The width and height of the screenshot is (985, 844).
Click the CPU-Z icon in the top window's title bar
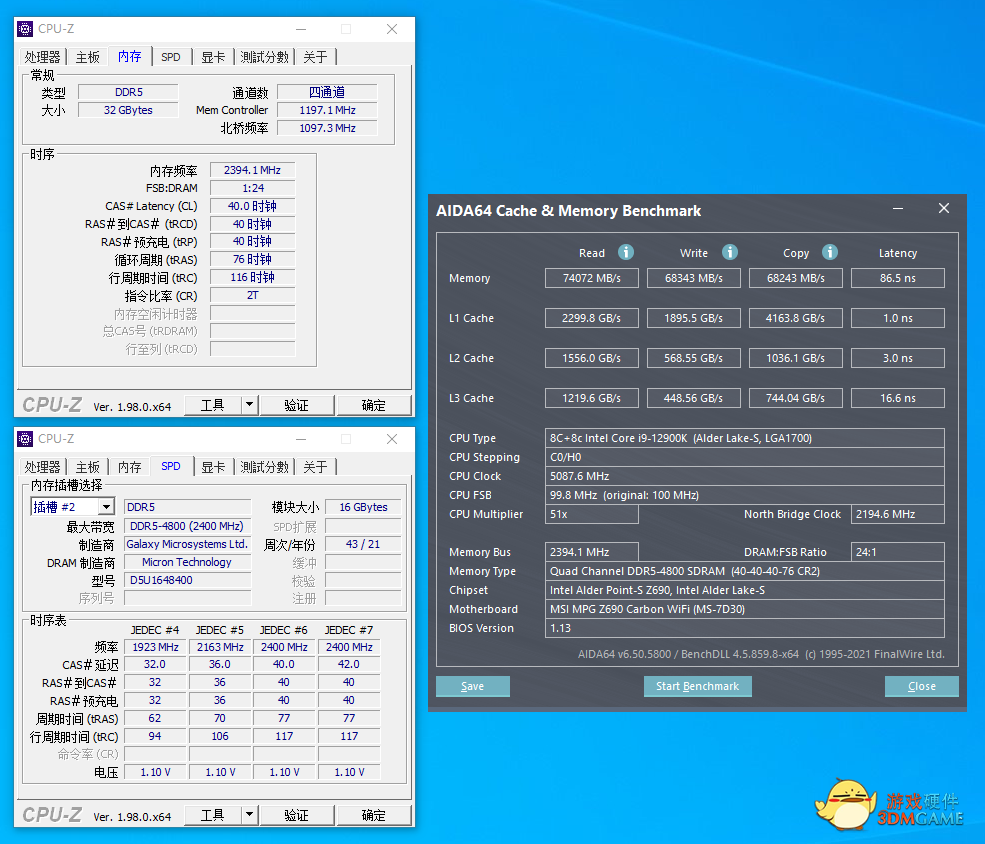pos(25,29)
